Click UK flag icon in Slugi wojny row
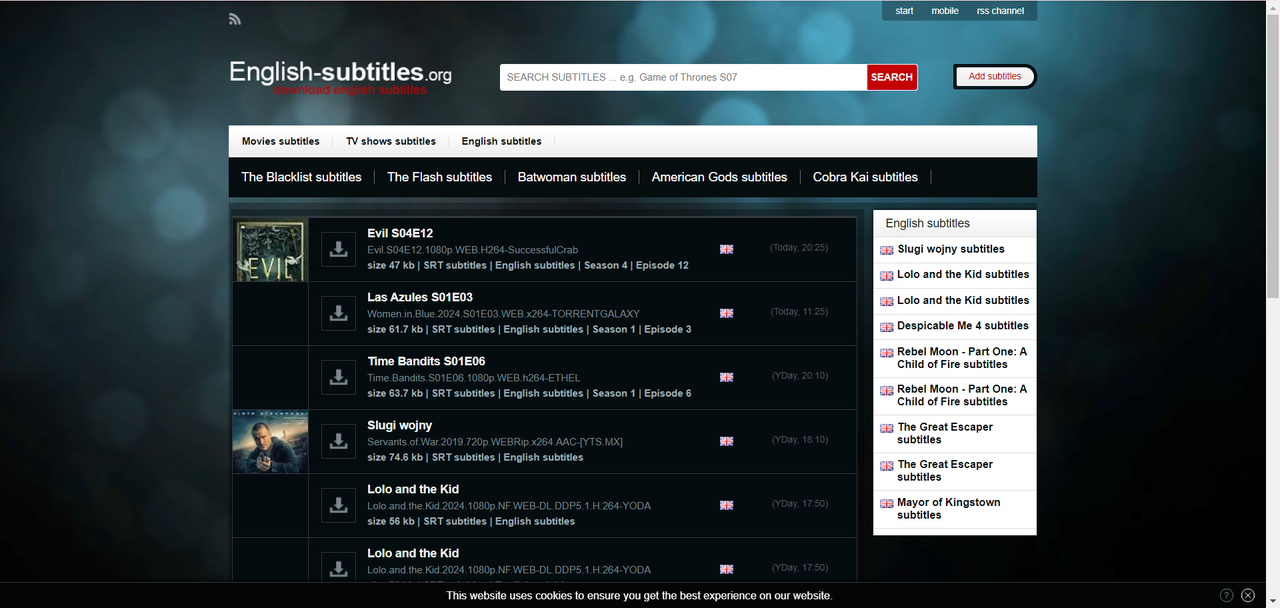 (727, 441)
